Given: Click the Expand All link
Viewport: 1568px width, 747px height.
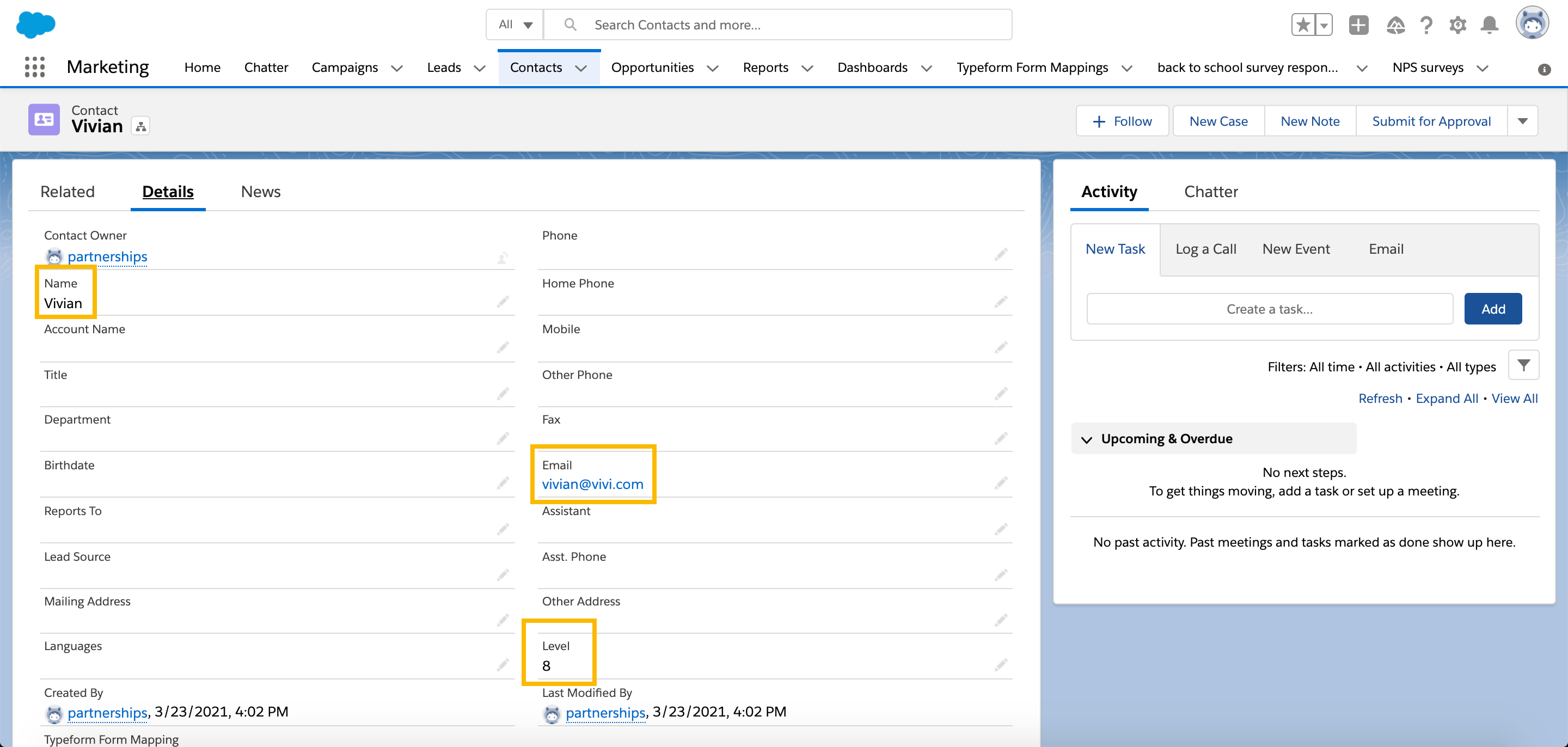Looking at the screenshot, I should coord(1446,398).
